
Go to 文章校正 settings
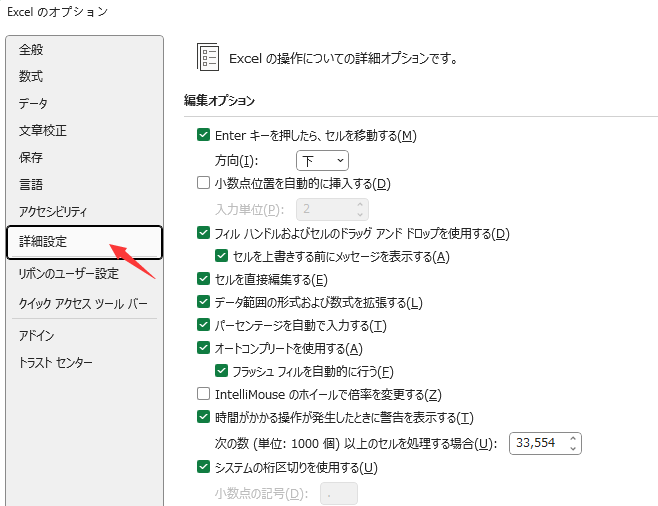point(43,130)
